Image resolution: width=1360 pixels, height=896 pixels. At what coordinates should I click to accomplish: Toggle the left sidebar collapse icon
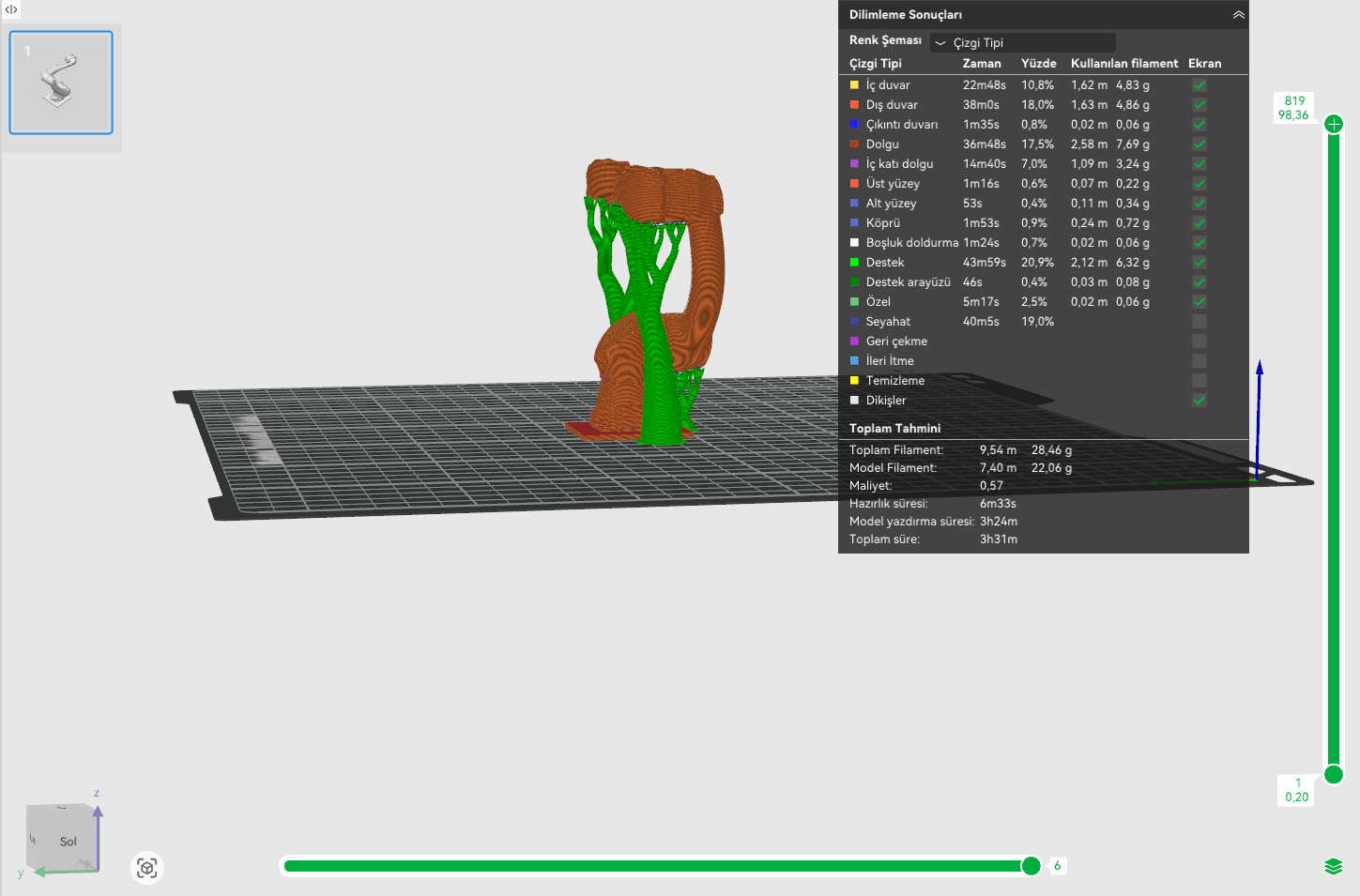click(11, 9)
